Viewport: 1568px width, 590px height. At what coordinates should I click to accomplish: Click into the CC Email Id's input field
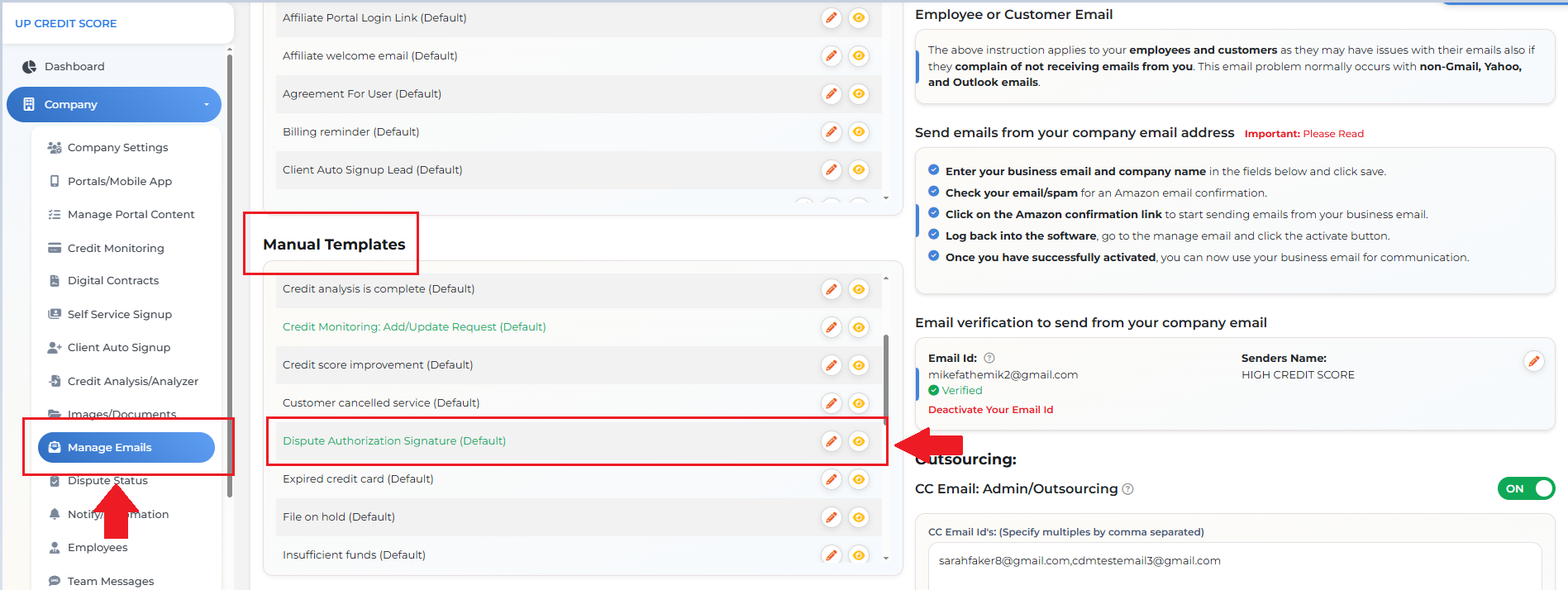pyautogui.click(x=1235, y=566)
